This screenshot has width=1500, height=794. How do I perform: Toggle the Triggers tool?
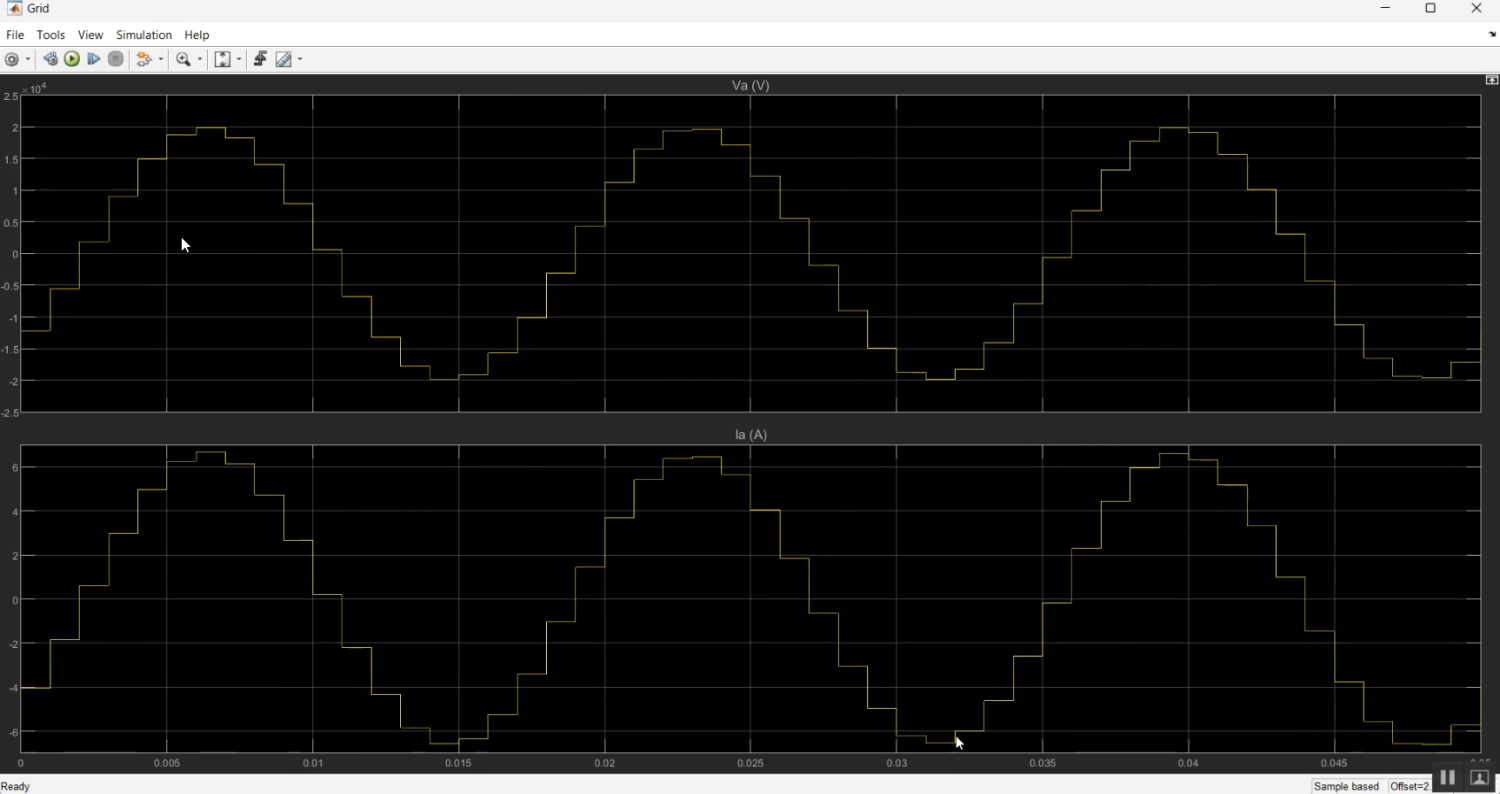coord(260,60)
